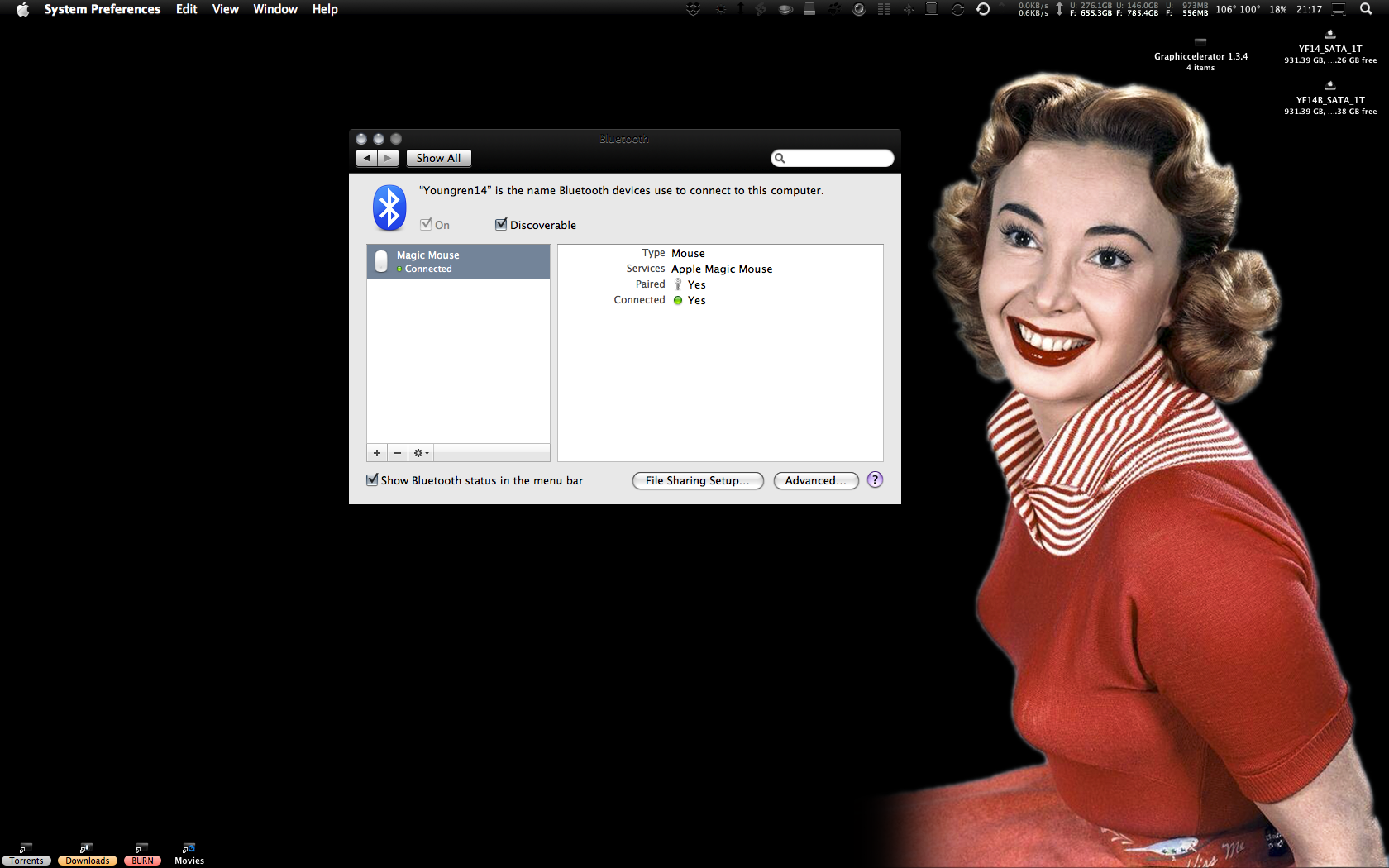Click the Time Machine restore icon in the menu bar
The width and height of the screenshot is (1389, 868).
983,9
